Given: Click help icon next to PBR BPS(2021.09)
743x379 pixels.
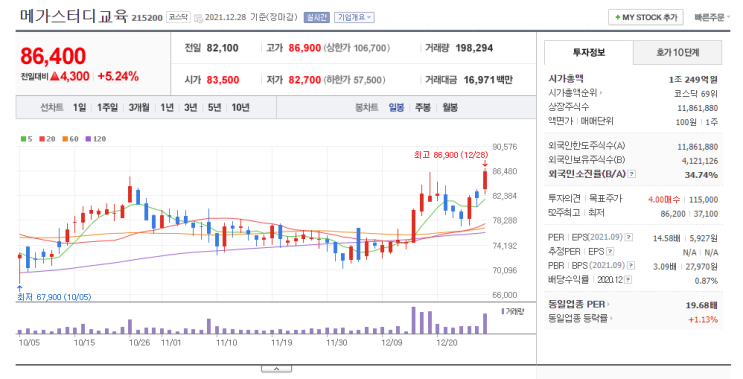Looking at the screenshot, I should pos(631,266).
